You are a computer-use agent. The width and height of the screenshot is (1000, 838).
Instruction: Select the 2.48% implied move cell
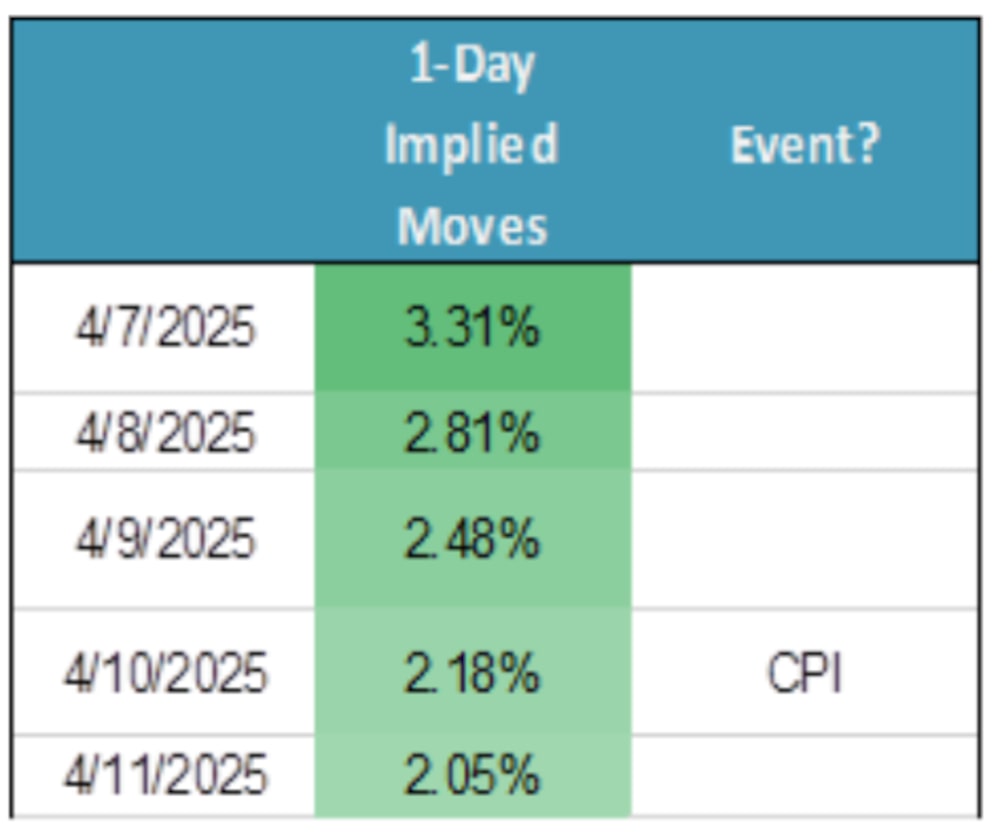(x=472, y=540)
